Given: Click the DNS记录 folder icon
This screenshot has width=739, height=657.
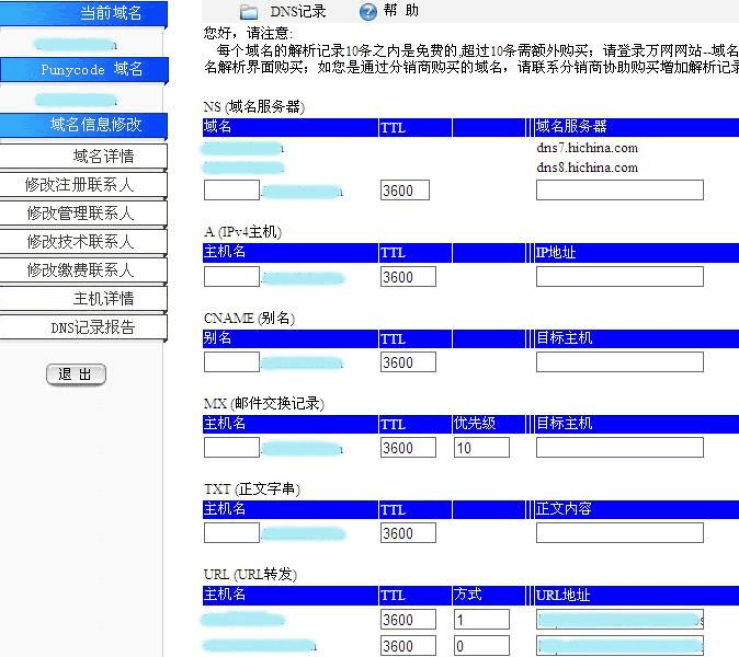Looking at the screenshot, I should coord(249,11).
